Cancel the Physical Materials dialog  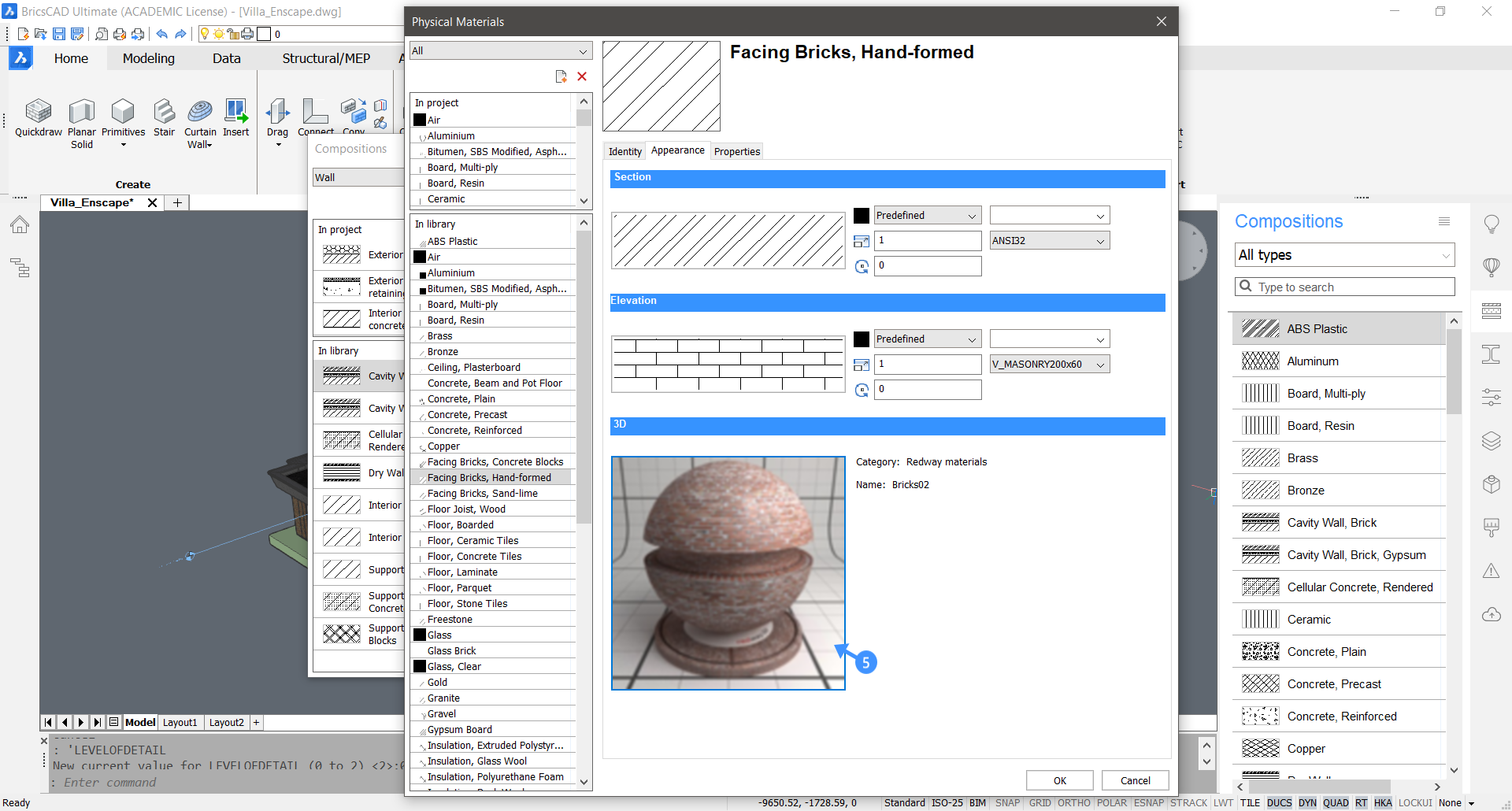point(1135,780)
